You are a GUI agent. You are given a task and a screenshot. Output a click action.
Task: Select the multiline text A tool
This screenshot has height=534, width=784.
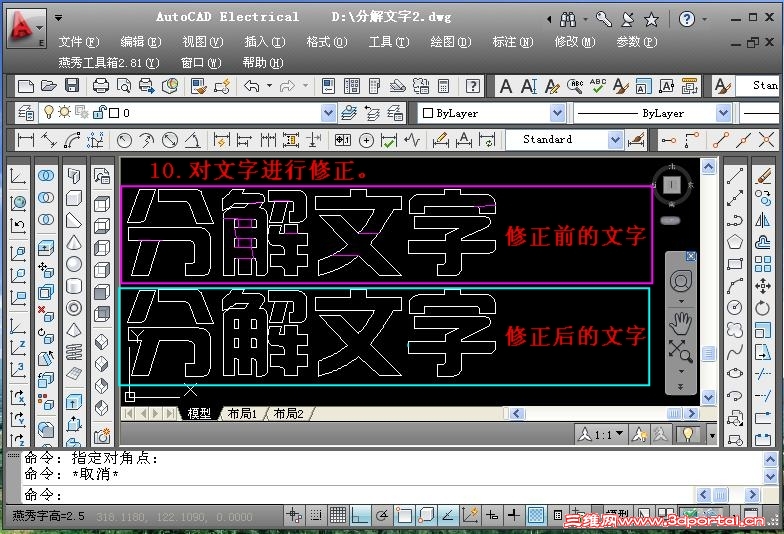coord(506,86)
